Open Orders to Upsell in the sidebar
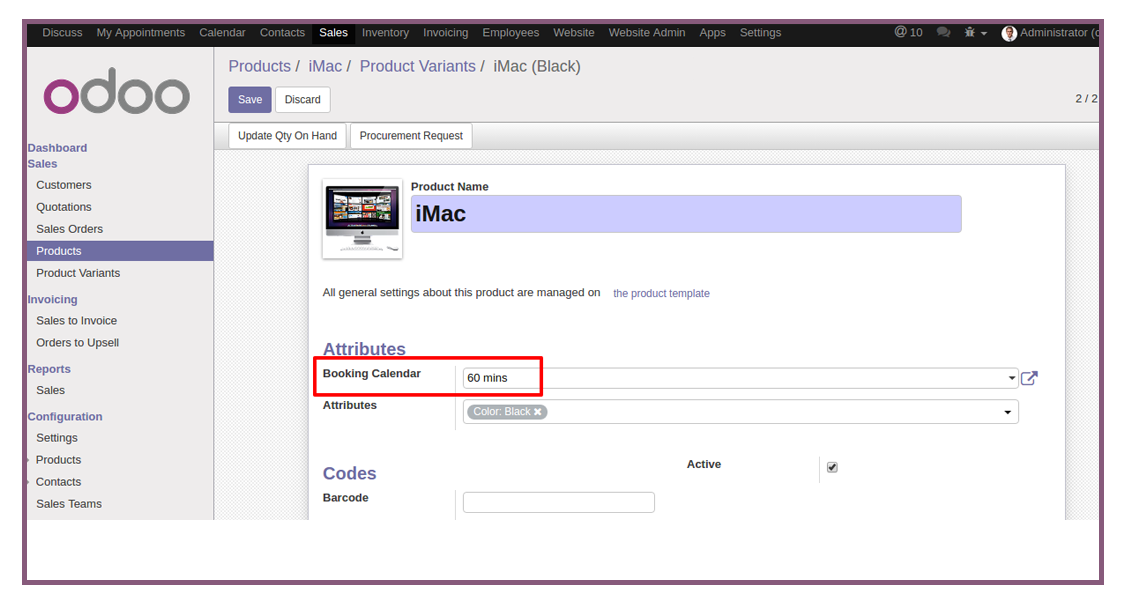Image resolution: width=1126 pixels, height=607 pixels. pos(78,343)
